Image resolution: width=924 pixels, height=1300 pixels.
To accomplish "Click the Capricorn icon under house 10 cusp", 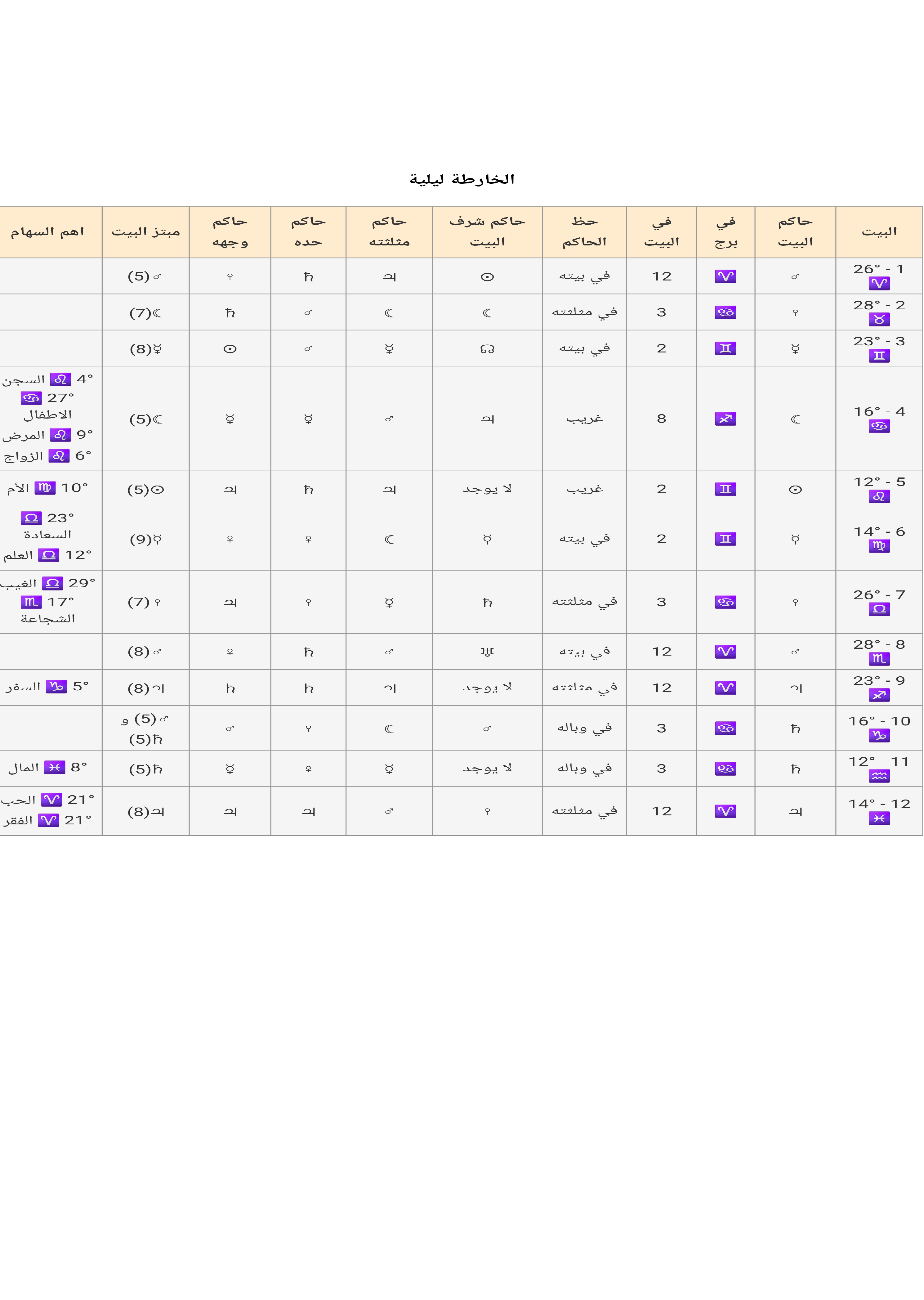I will tap(879, 736).
